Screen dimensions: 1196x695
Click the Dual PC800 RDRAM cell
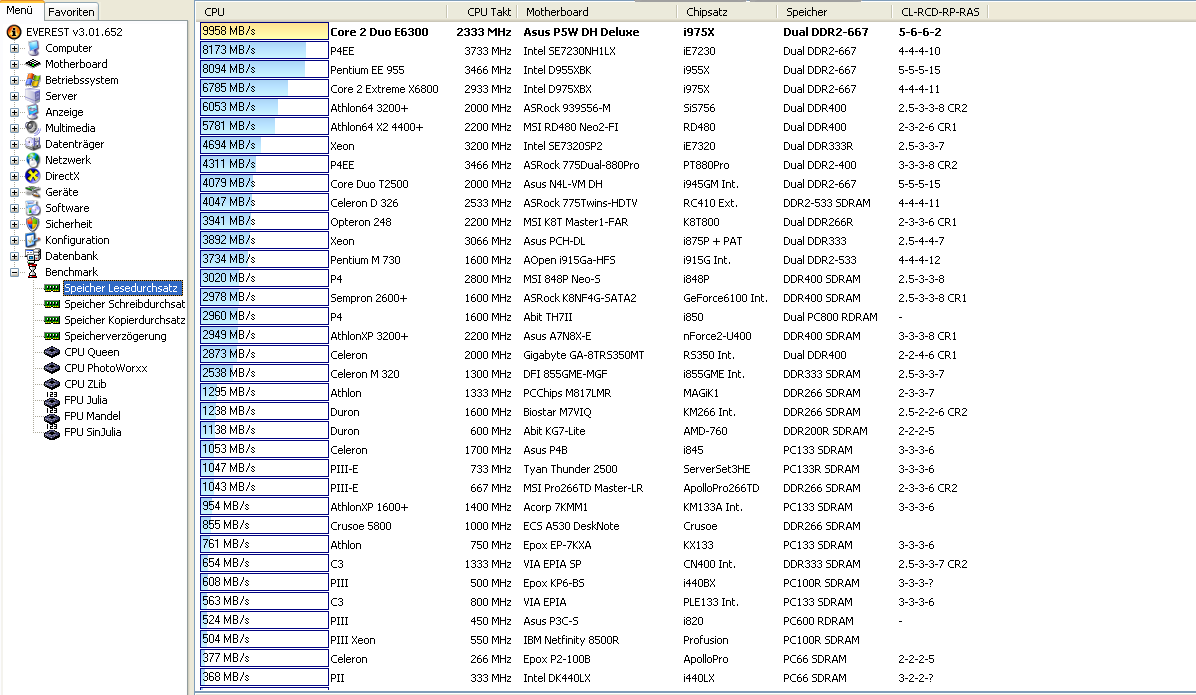pos(830,317)
